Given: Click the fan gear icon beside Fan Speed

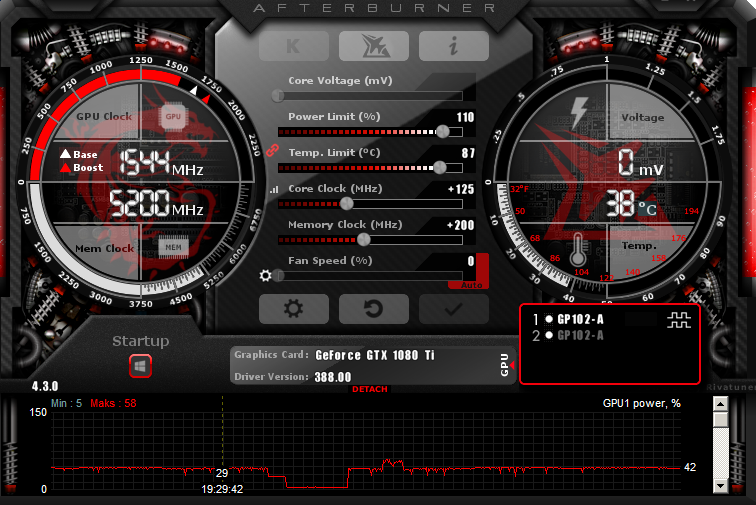Looking at the screenshot, I should coord(265,275).
